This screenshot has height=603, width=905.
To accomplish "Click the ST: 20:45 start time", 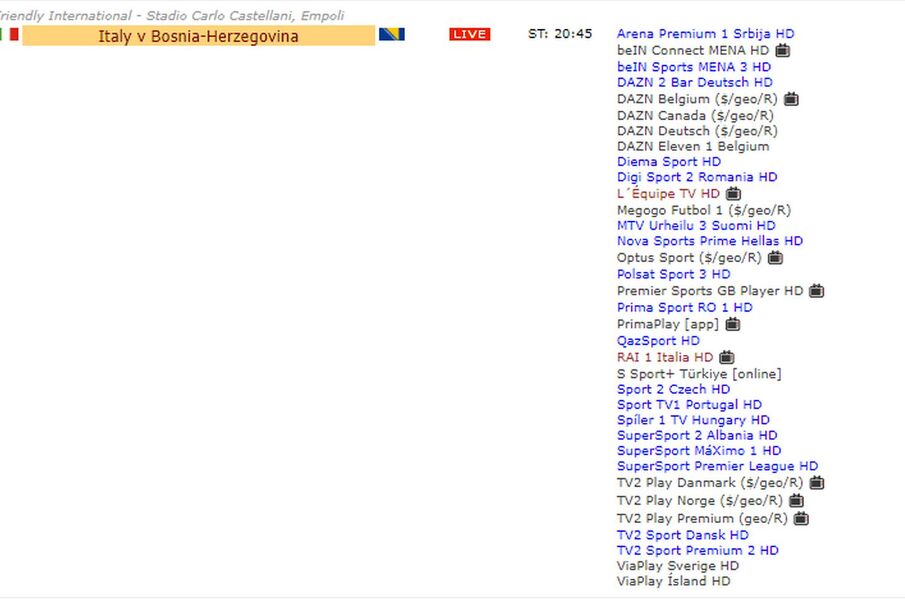I will pyautogui.click(x=560, y=34).
